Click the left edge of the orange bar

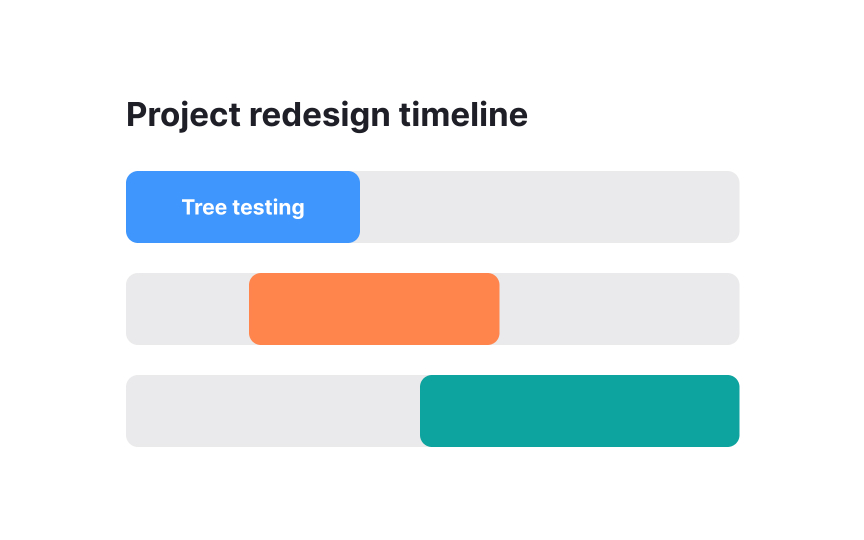pos(253,309)
